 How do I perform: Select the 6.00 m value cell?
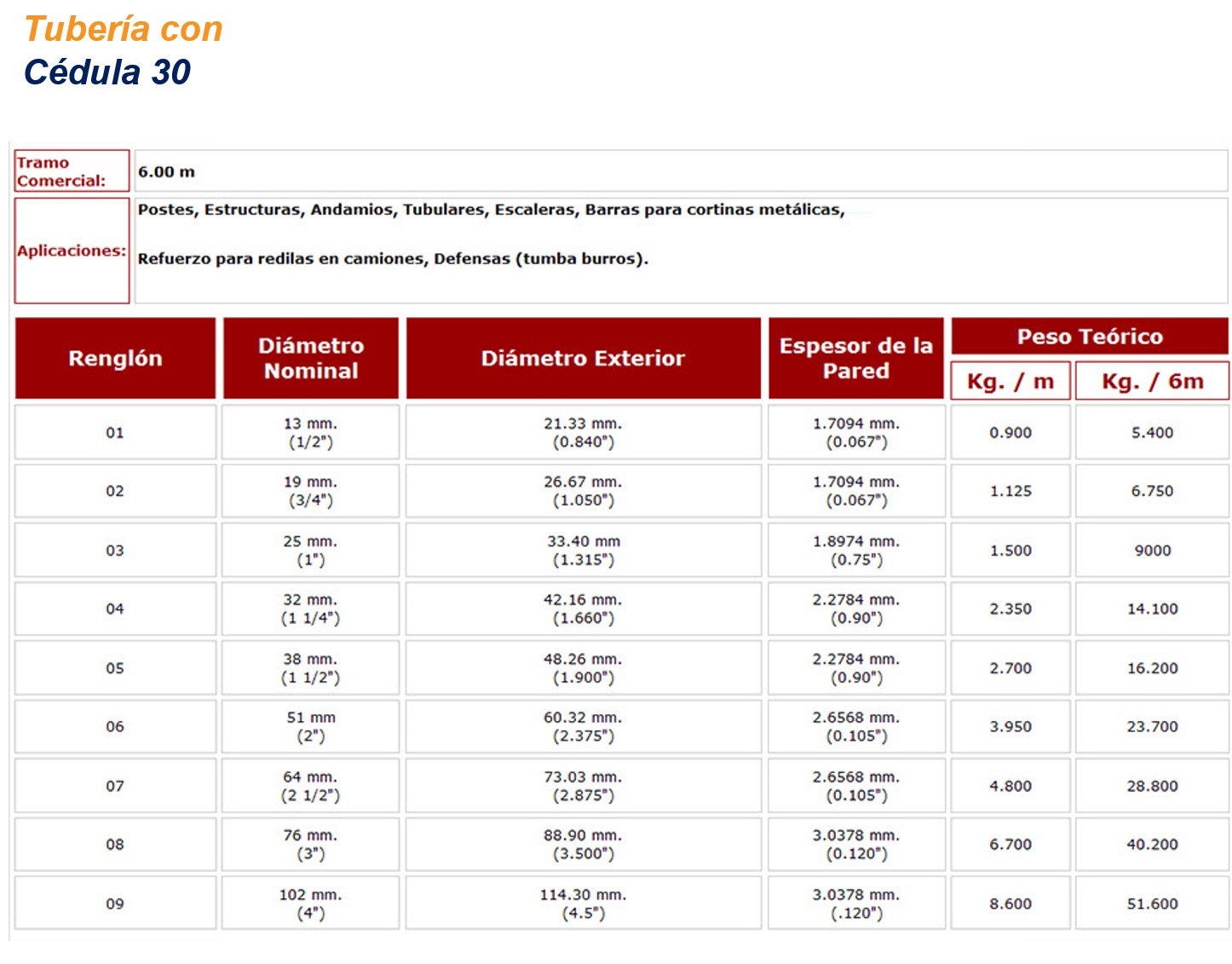point(680,171)
